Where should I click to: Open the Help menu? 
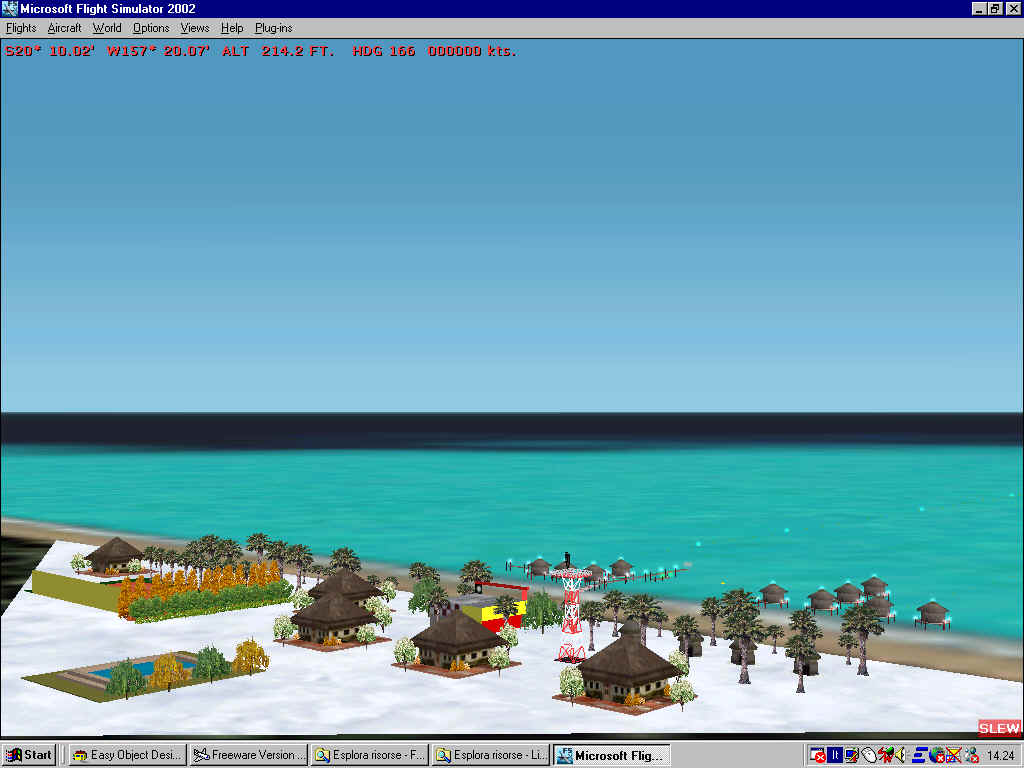coord(232,28)
